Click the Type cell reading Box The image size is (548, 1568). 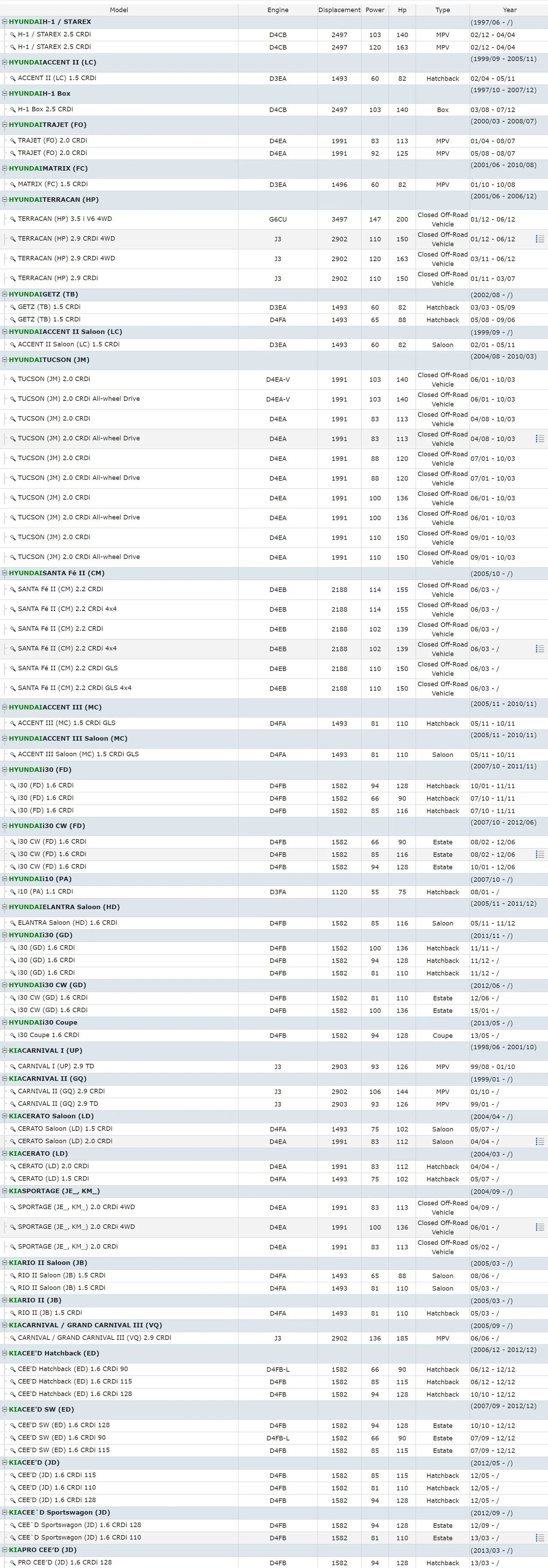click(443, 110)
